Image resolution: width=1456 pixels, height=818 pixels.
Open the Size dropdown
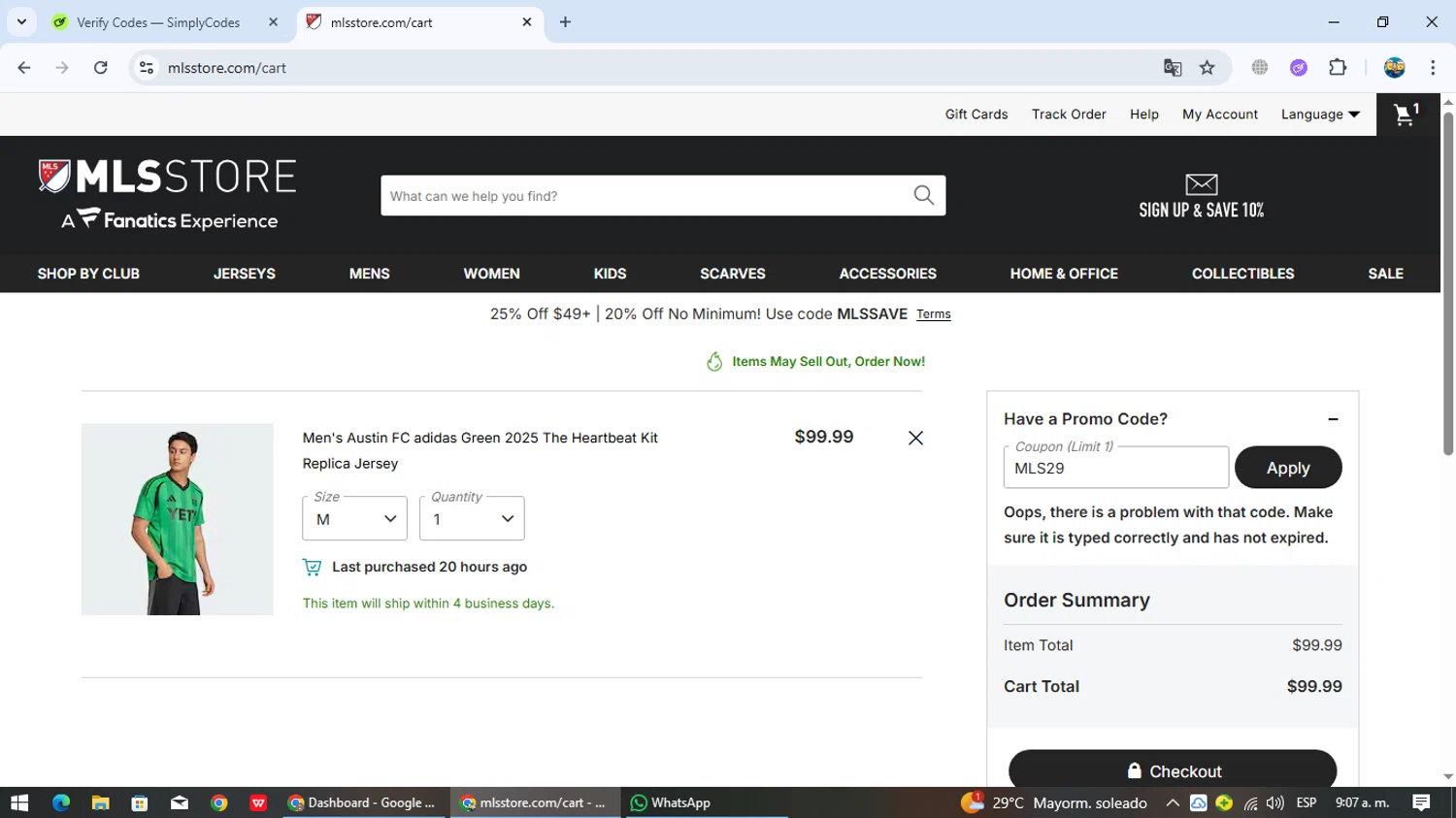point(354,519)
